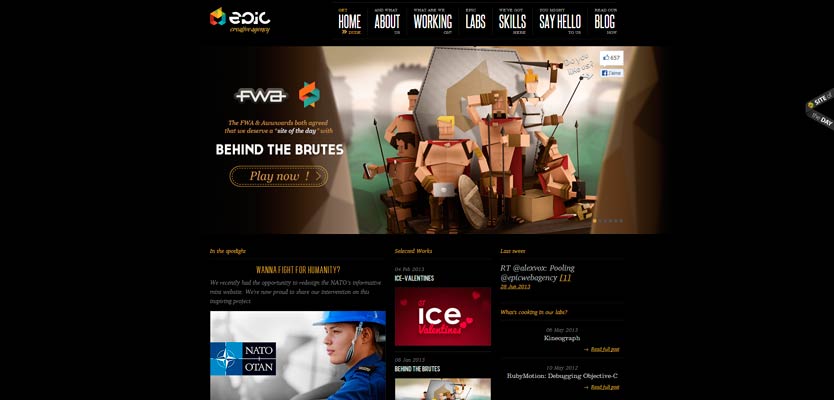
Task: Click the In the spotlight section heading
Action: (x=228, y=251)
